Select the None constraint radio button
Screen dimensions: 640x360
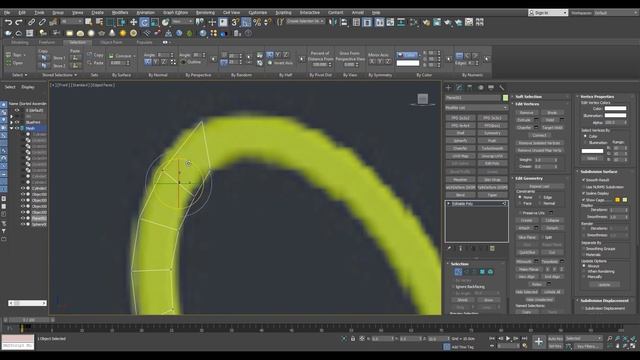point(520,197)
